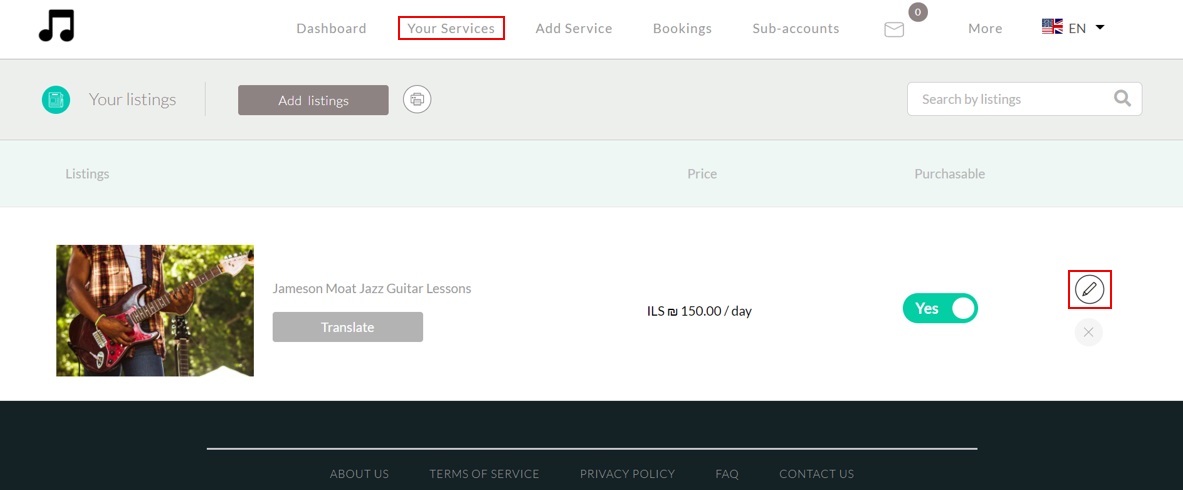Toggle the Purchasable Yes switch
The image size is (1183, 490).
pos(940,309)
